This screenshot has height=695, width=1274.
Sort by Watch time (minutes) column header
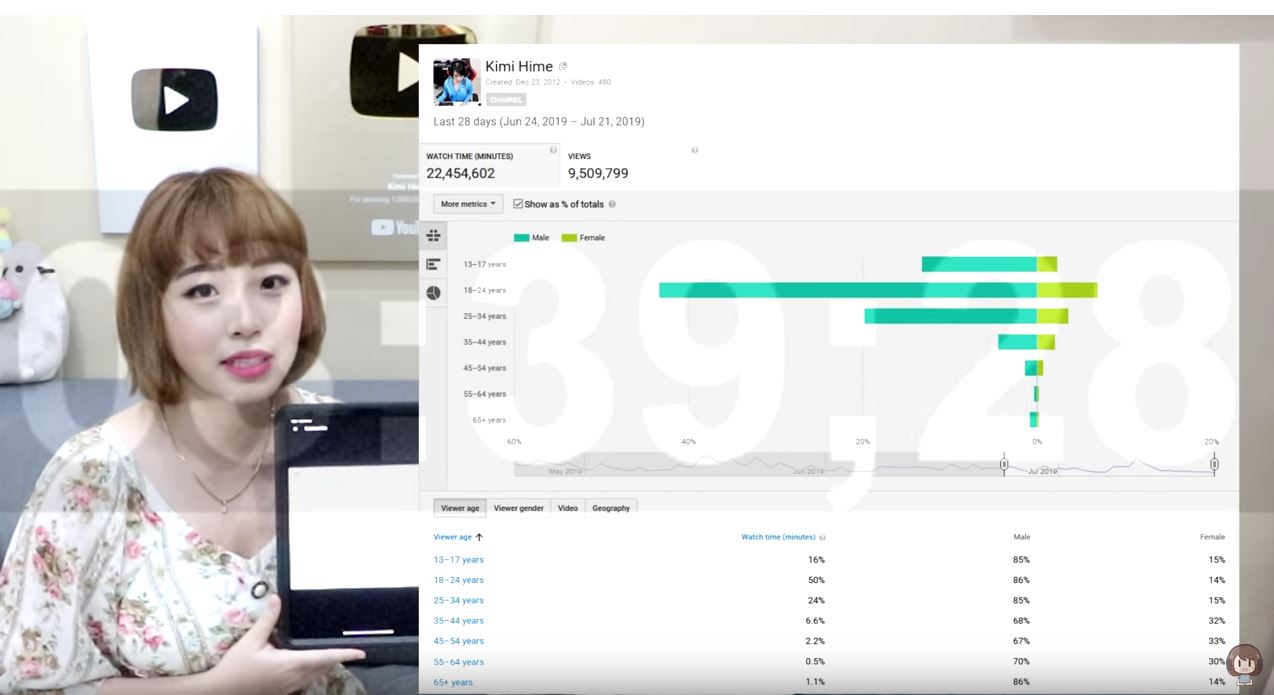pyautogui.click(x=778, y=537)
